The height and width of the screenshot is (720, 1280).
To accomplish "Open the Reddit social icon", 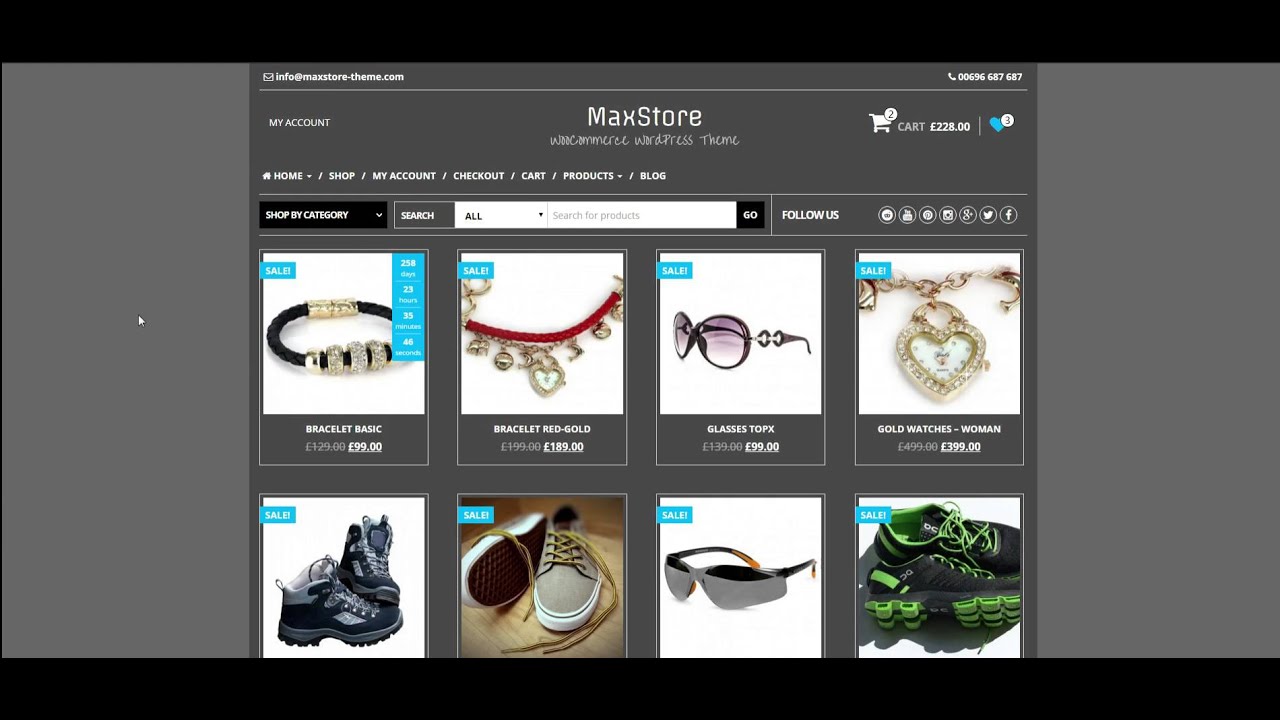I will (887, 215).
